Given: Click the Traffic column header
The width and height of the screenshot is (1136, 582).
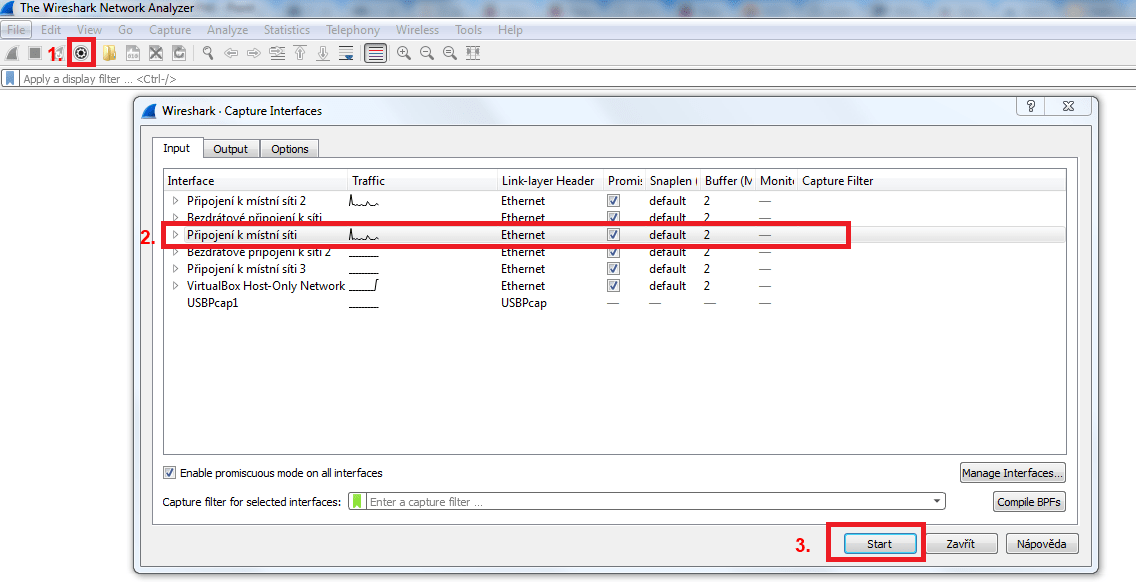Looking at the screenshot, I should pyautogui.click(x=422, y=180).
